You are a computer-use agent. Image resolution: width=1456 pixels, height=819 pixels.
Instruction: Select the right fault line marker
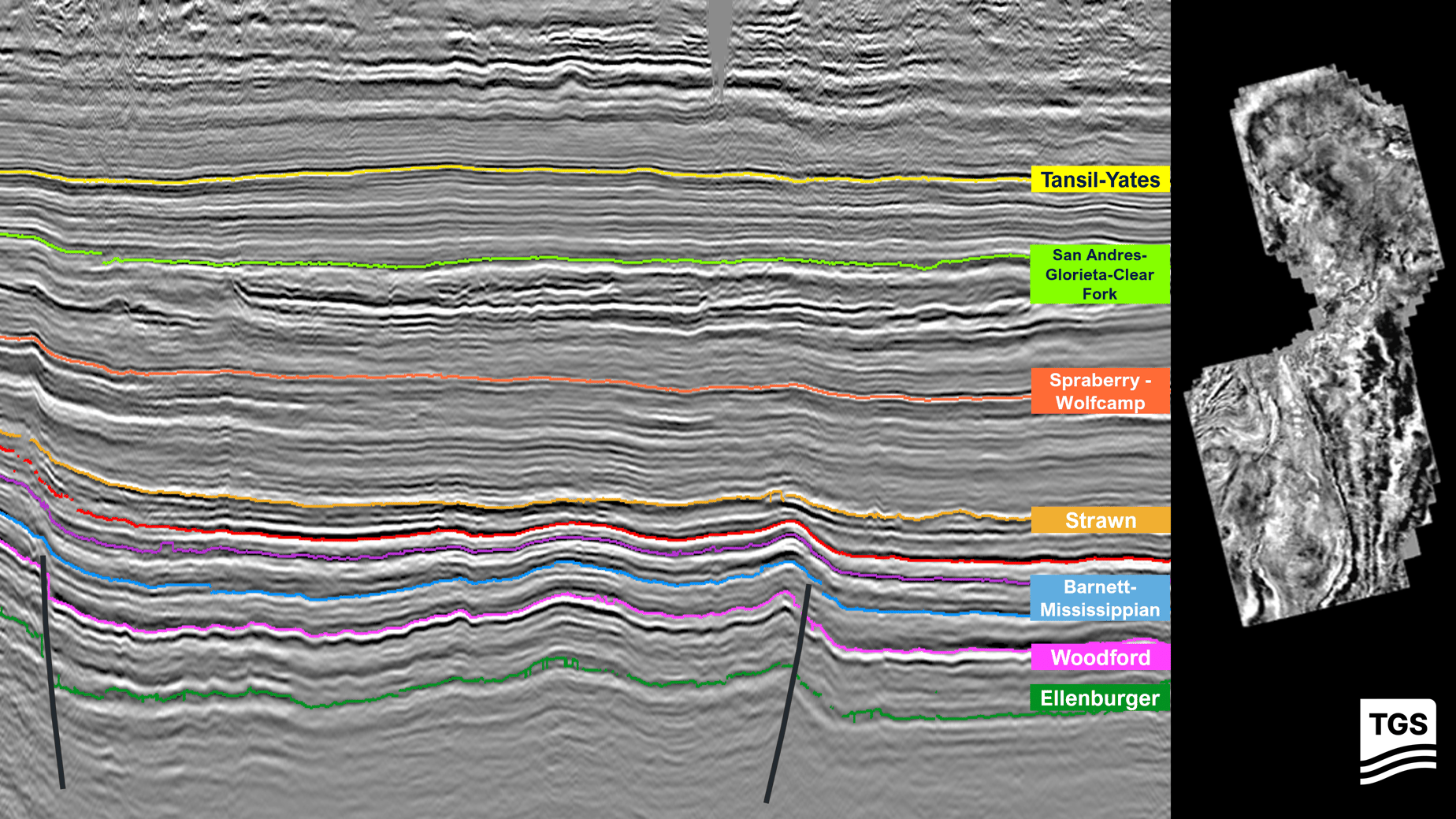pos(788,694)
